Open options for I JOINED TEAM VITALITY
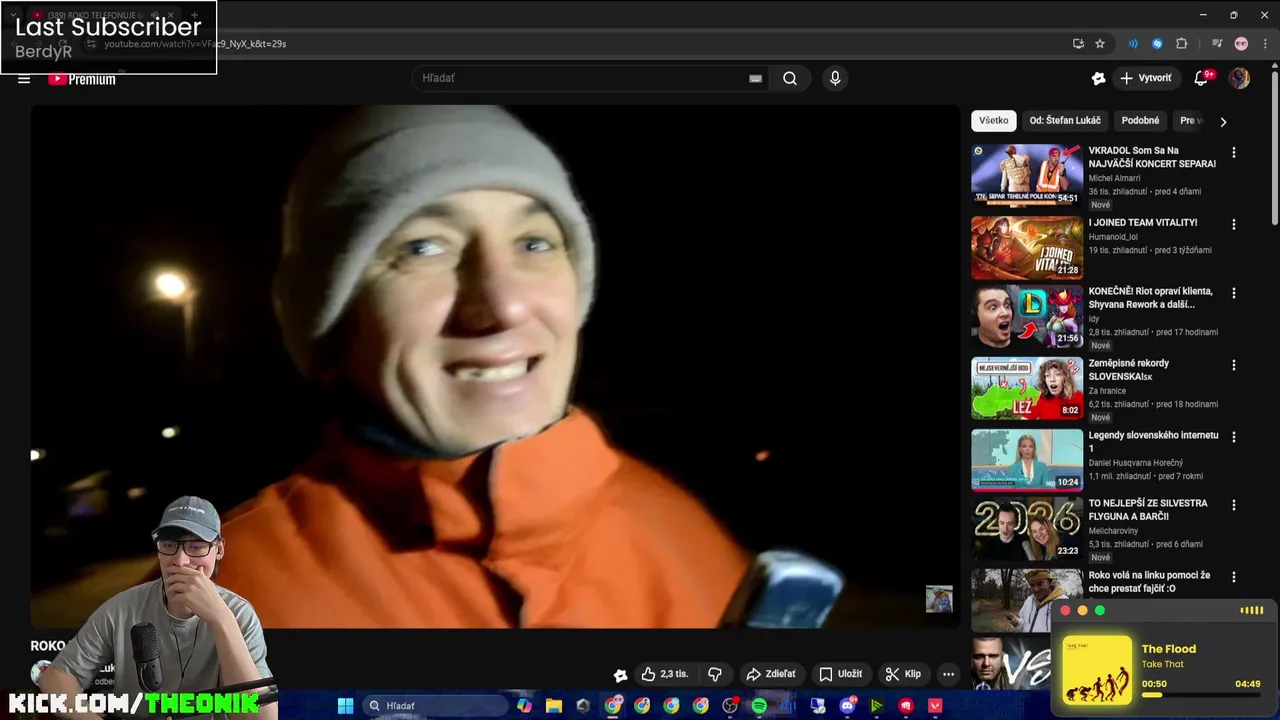This screenshot has width=1280, height=720. (1233, 225)
